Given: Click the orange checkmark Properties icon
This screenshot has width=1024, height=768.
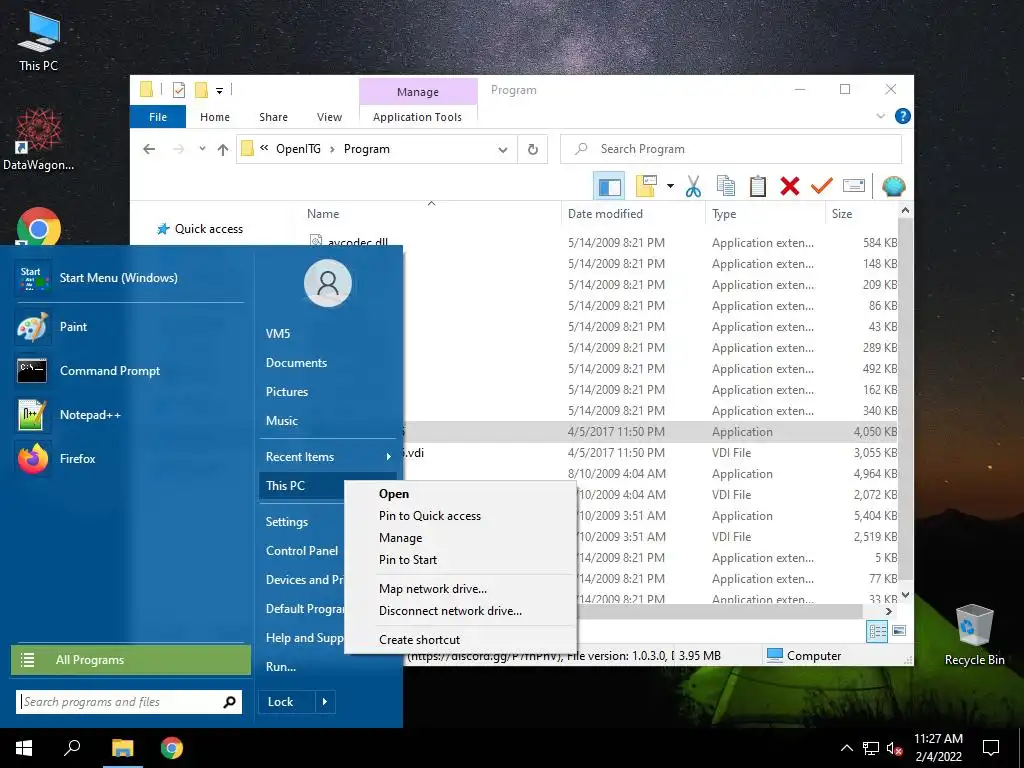Looking at the screenshot, I should pos(822,187).
